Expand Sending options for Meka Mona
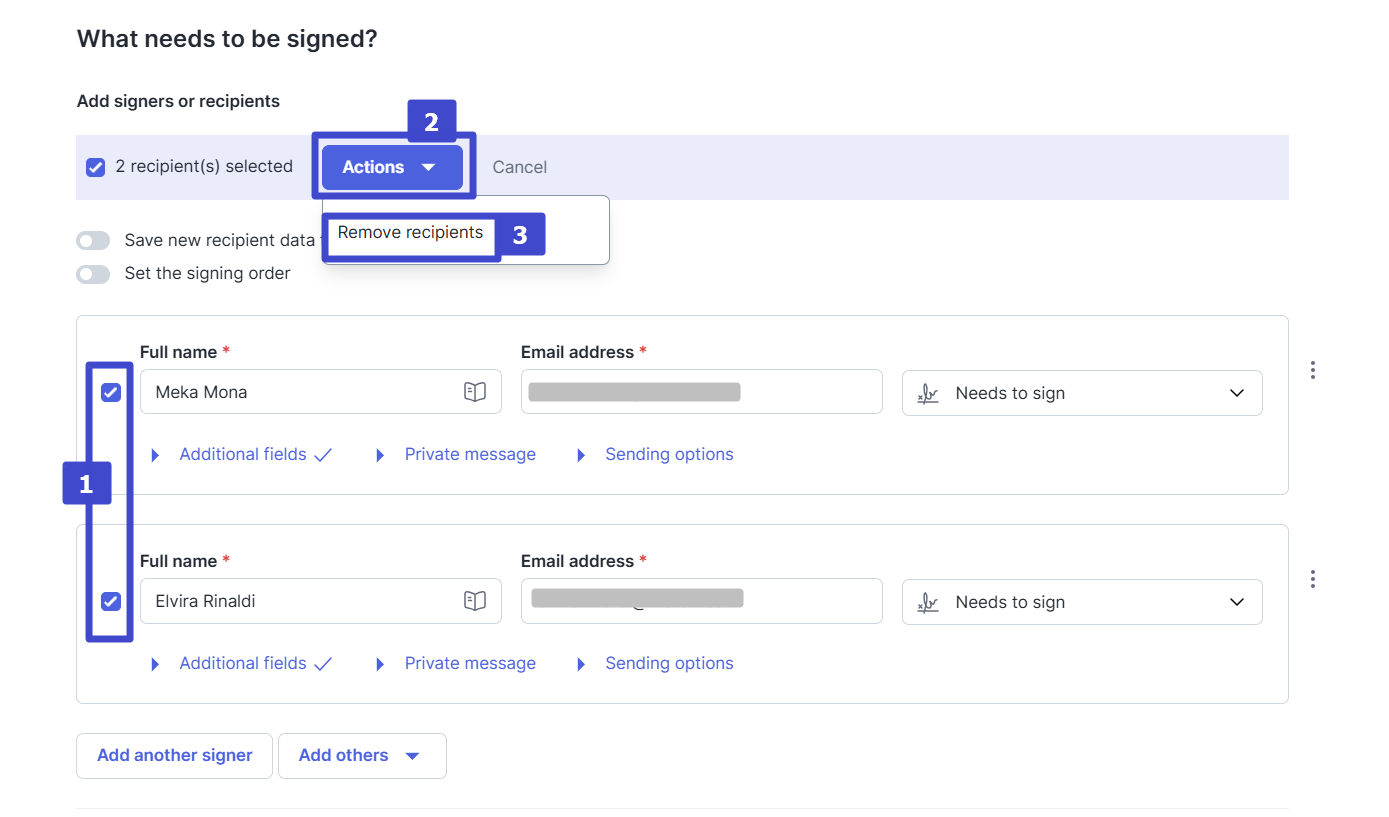This screenshot has height=817, width=1389. pos(668,454)
